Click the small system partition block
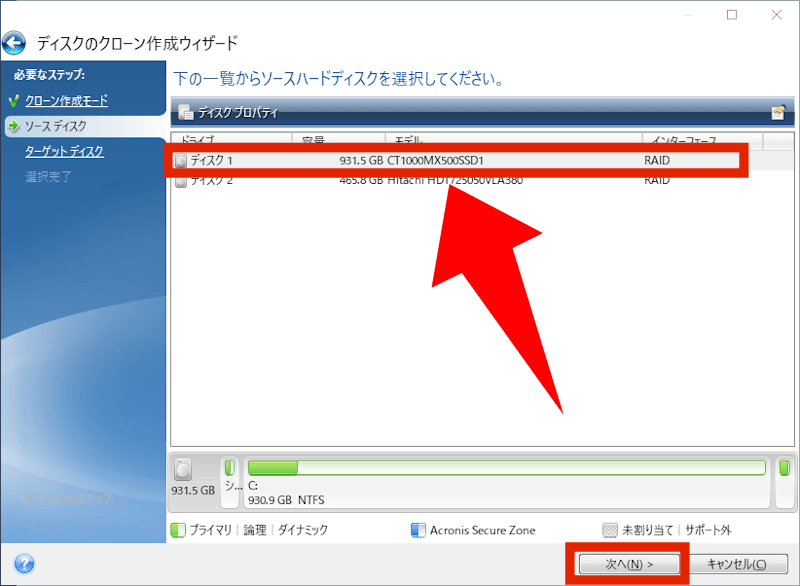 point(230,482)
